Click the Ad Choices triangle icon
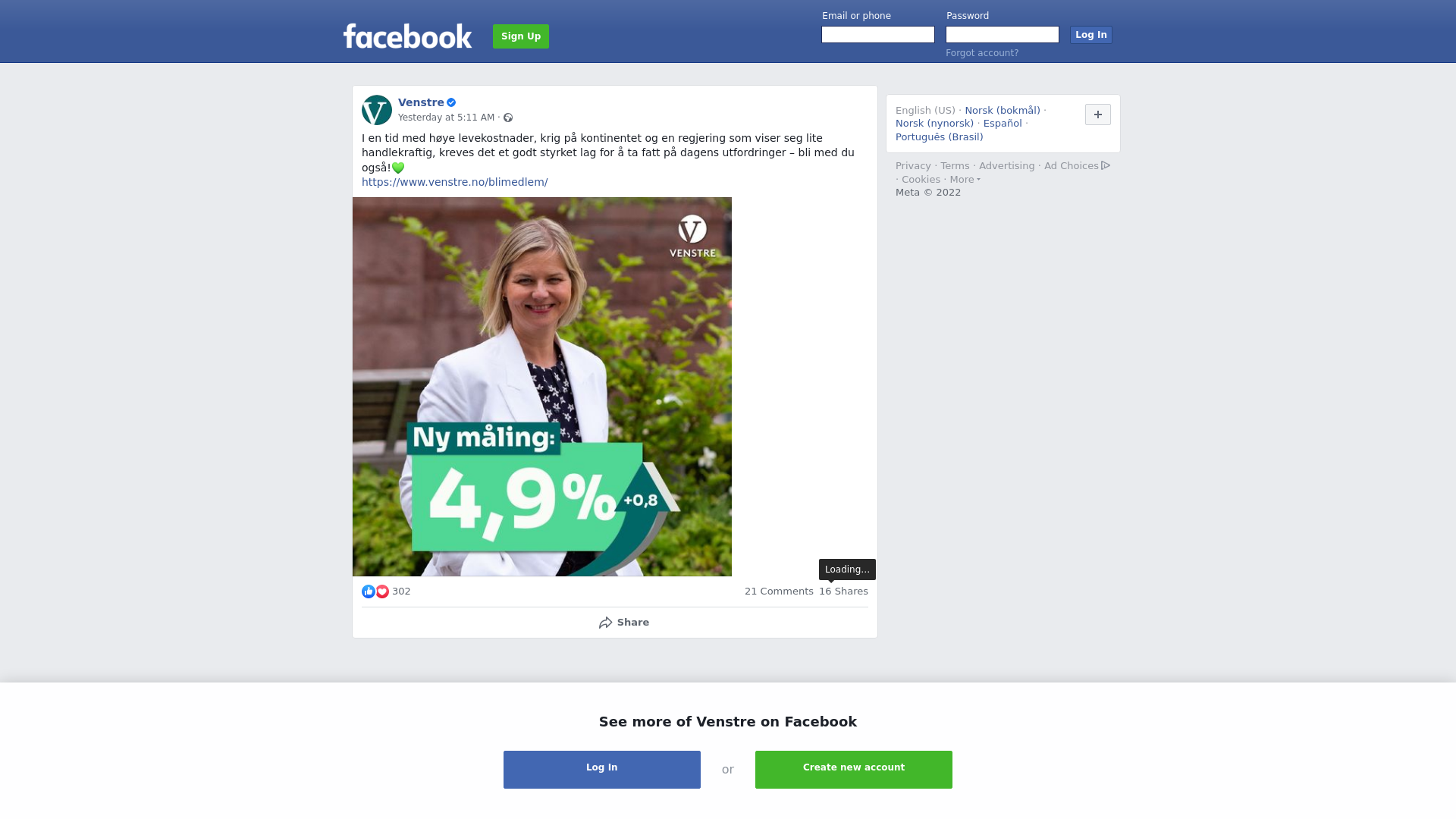1456x819 pixels. click(1106, 165)
